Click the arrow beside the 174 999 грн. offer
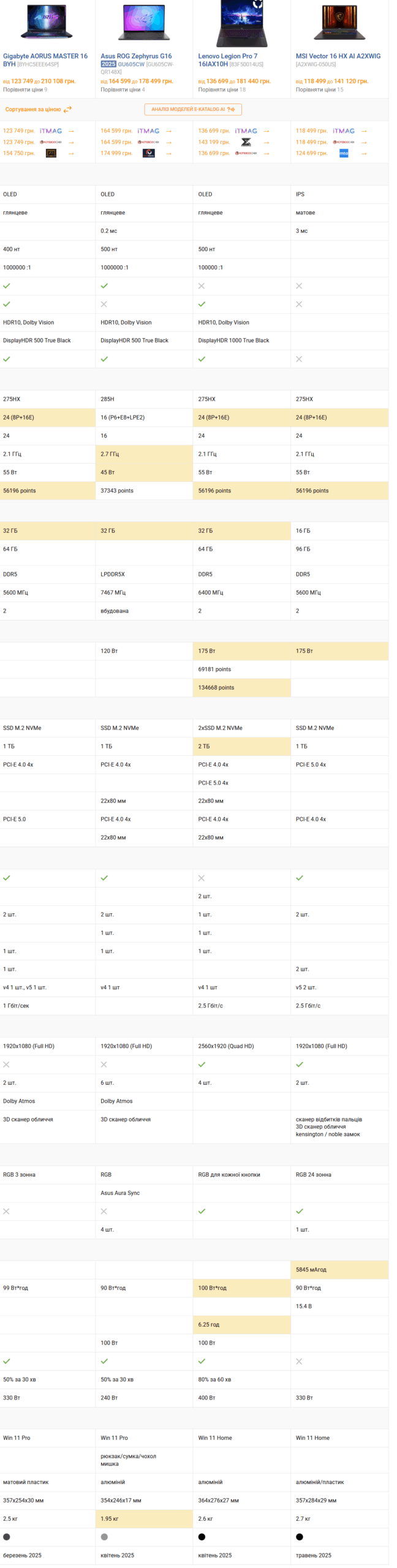The height and width of the screenshot is (1568, 397). point(168,154)
